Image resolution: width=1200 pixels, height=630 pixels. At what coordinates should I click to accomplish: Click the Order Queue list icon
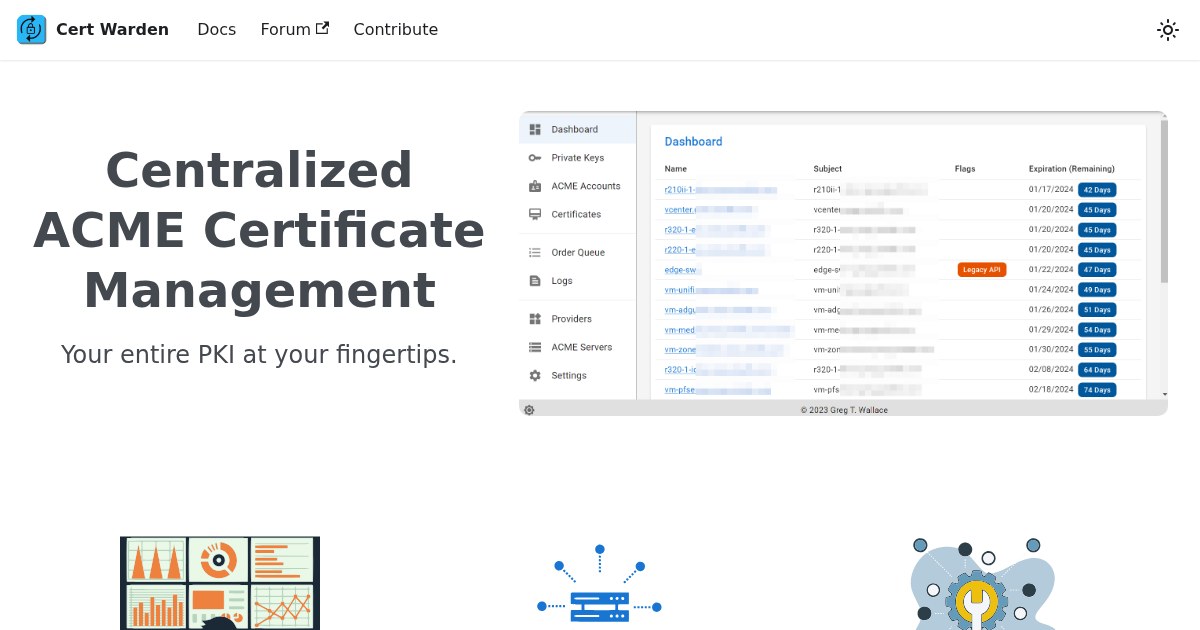535,252
